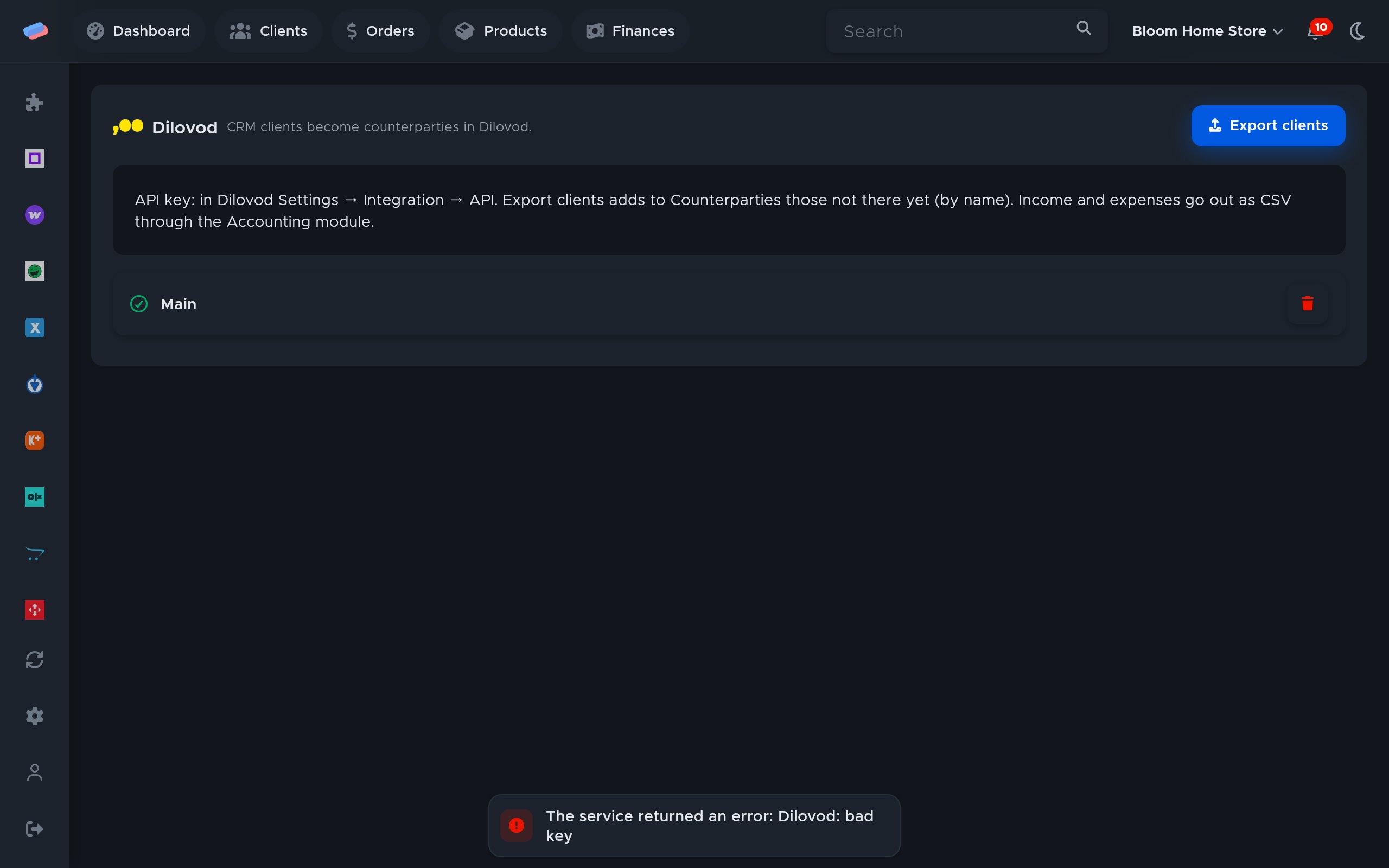Open the user profile icon

tap(34, 773)
